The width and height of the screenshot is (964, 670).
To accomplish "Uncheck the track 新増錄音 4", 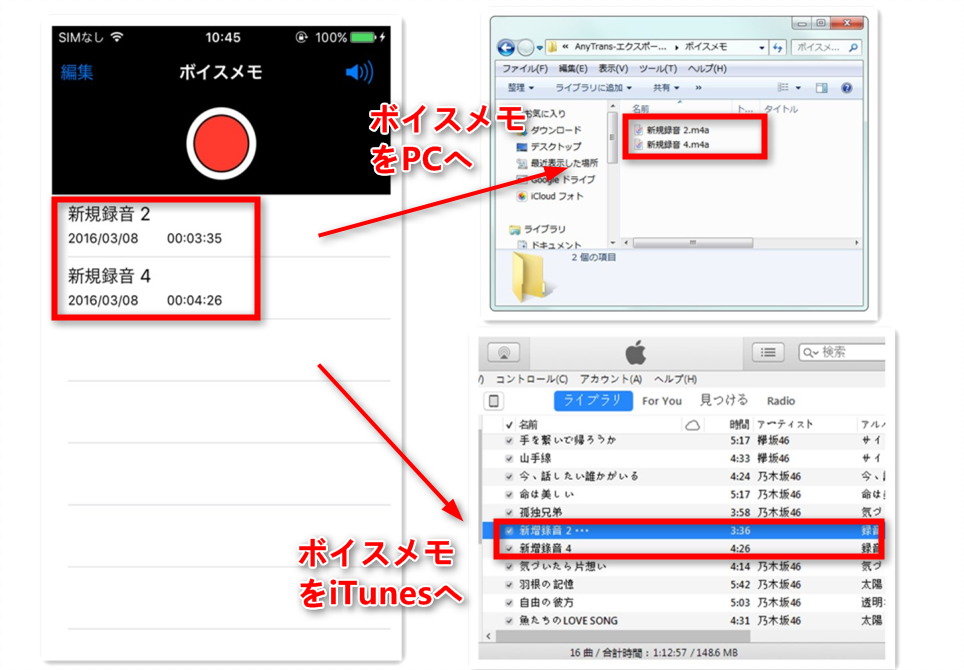I will (509, 548).
